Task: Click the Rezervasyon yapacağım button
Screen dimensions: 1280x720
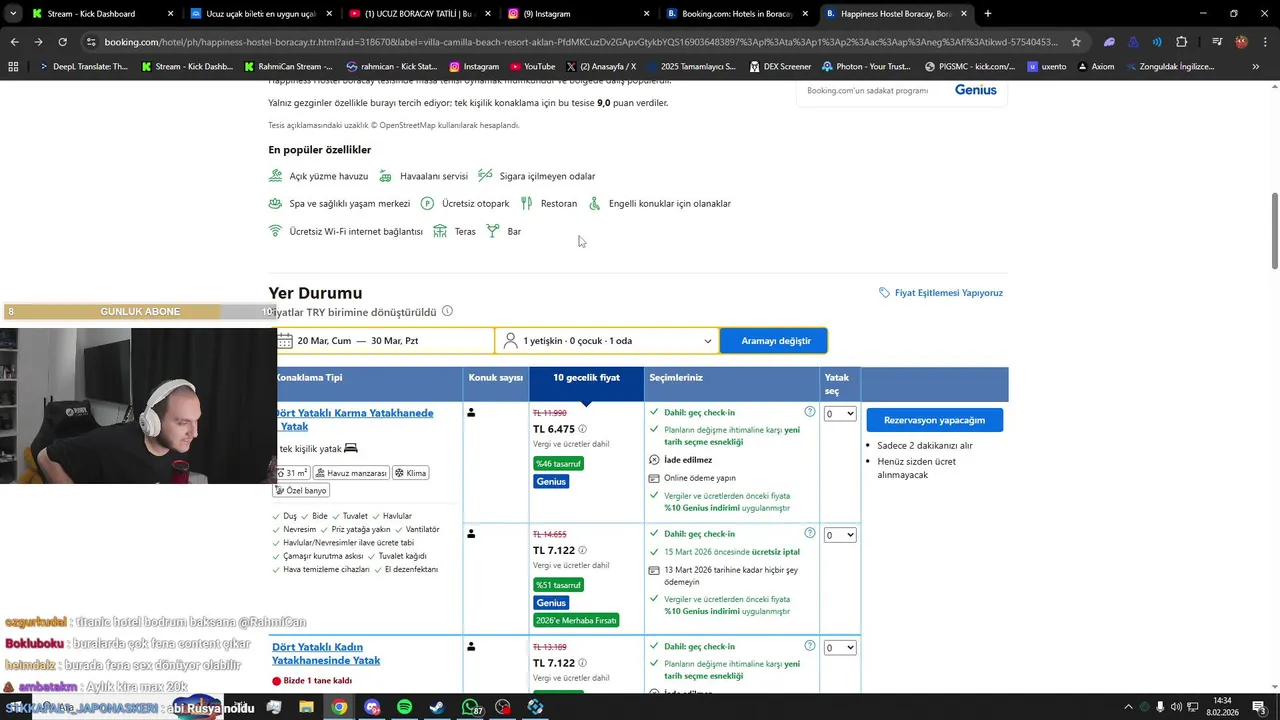Action: click(x=934, y=420)
